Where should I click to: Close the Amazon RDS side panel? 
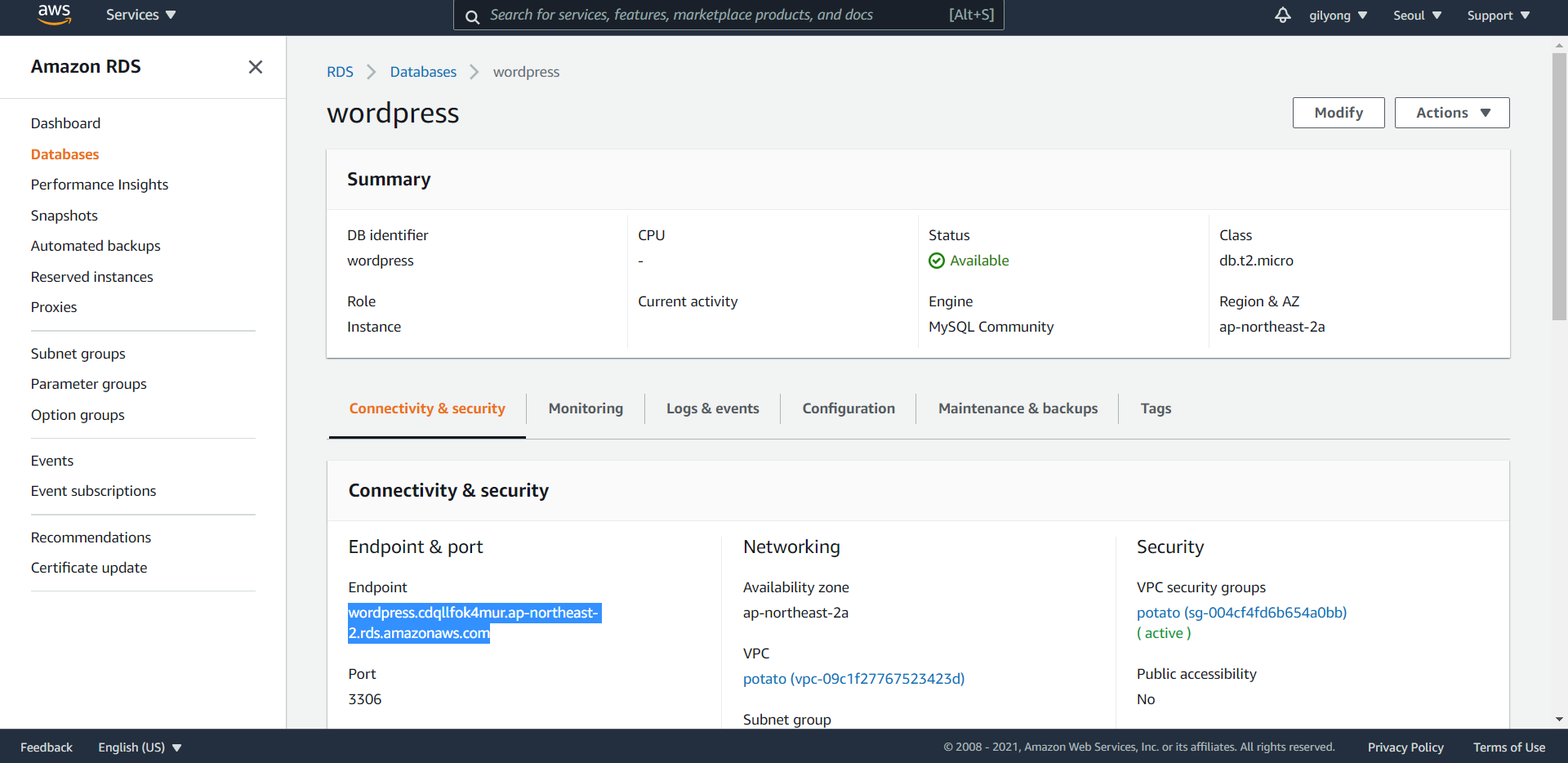coord(256,67)
